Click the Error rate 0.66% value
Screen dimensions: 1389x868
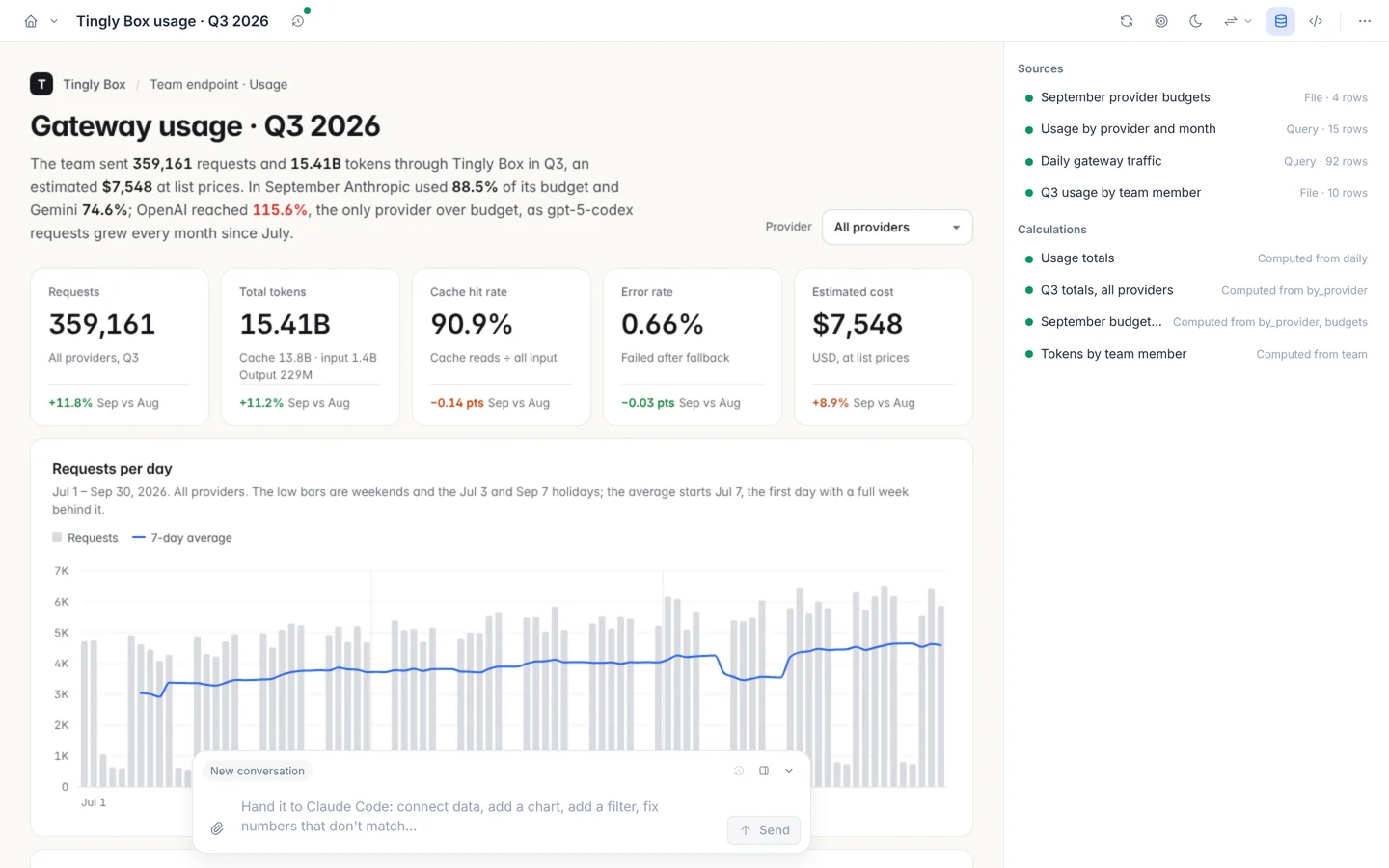(x=663, y=324)
